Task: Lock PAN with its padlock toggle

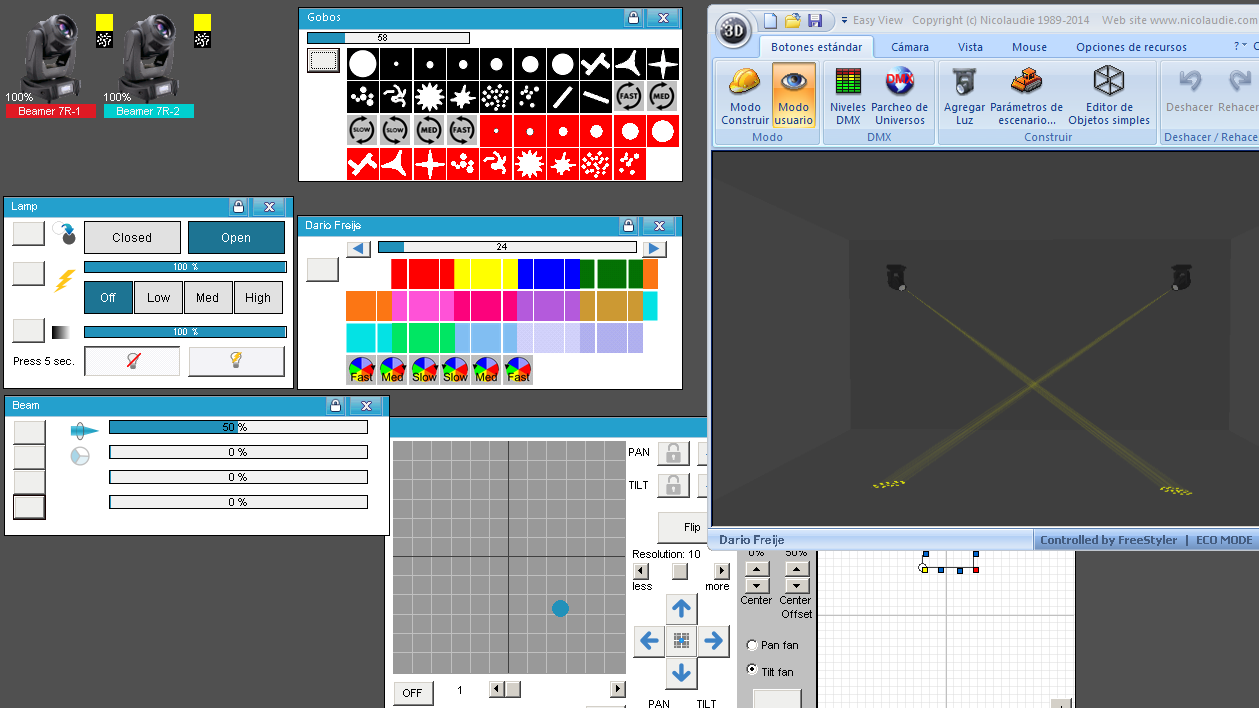Action: 672,452
